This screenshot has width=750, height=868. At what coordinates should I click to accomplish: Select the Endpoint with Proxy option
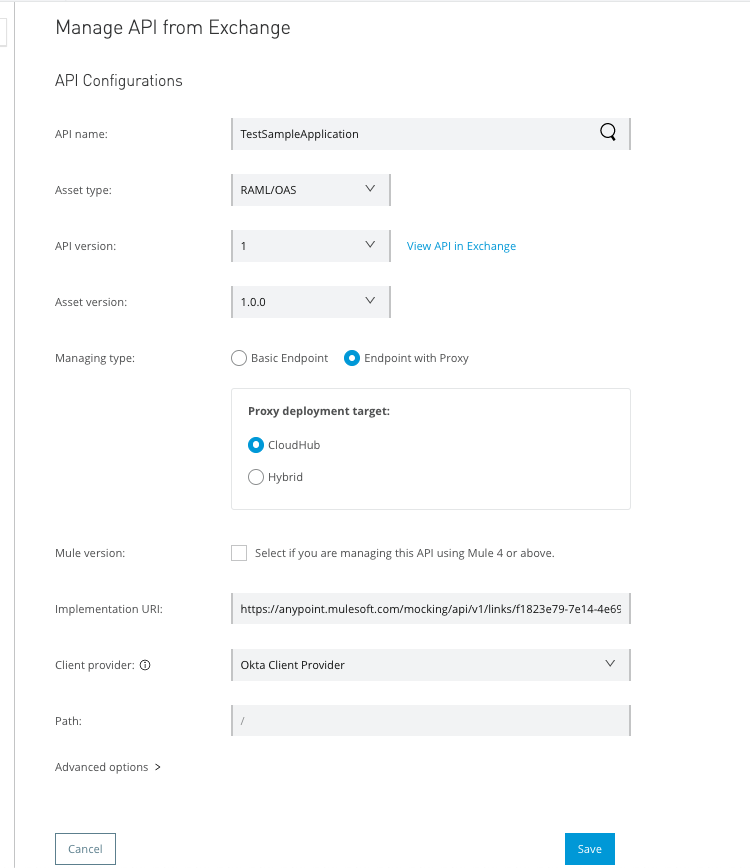352,358
